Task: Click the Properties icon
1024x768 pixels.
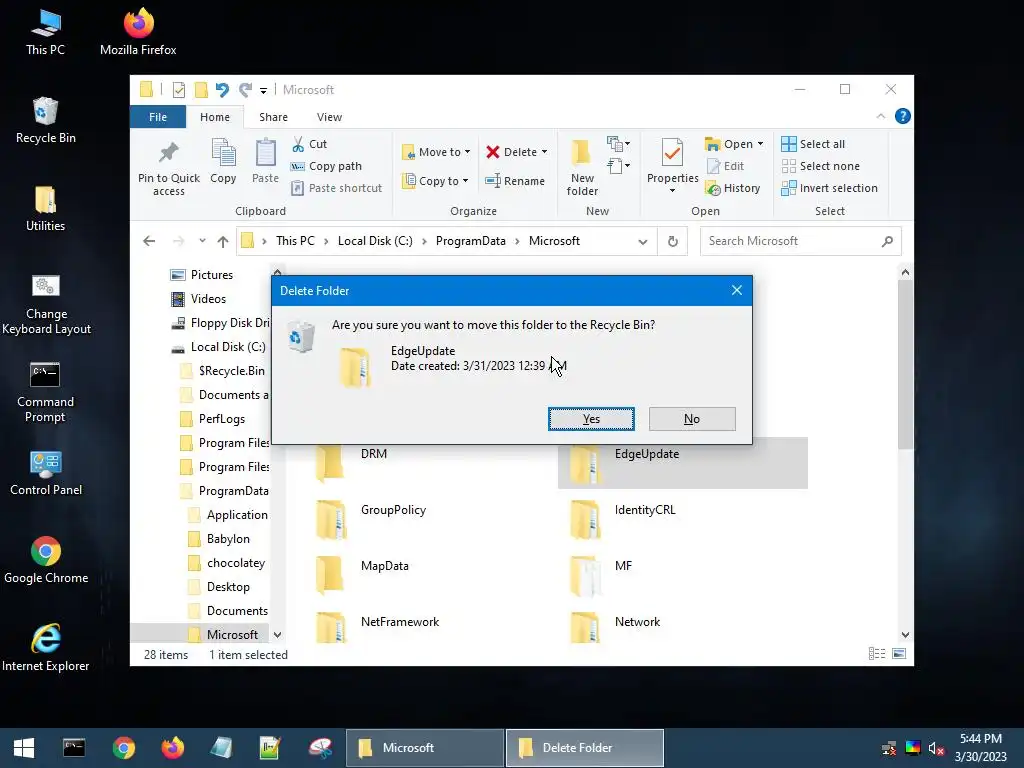Action: tap(672, 154)
